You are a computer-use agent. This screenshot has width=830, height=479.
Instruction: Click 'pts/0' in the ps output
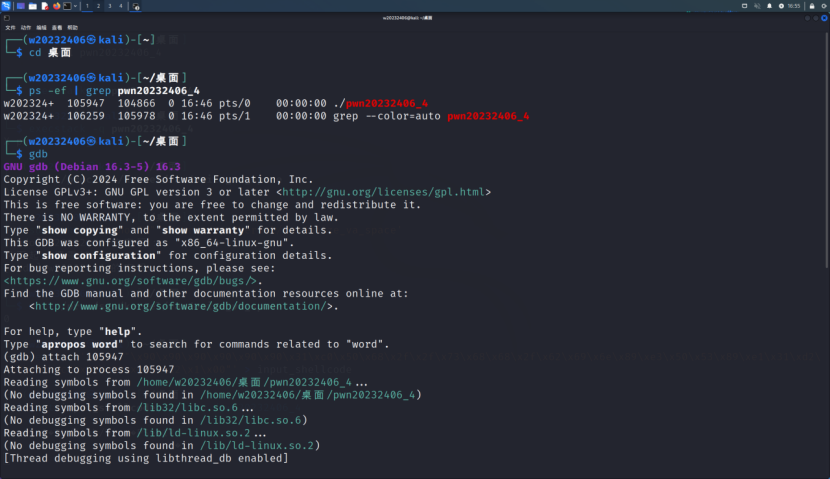234,103
